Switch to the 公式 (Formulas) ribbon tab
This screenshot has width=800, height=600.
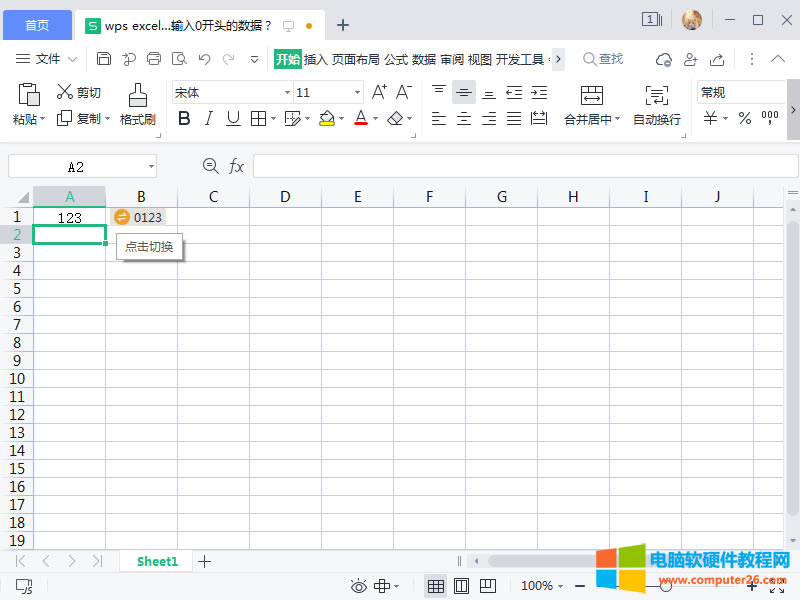396,59
